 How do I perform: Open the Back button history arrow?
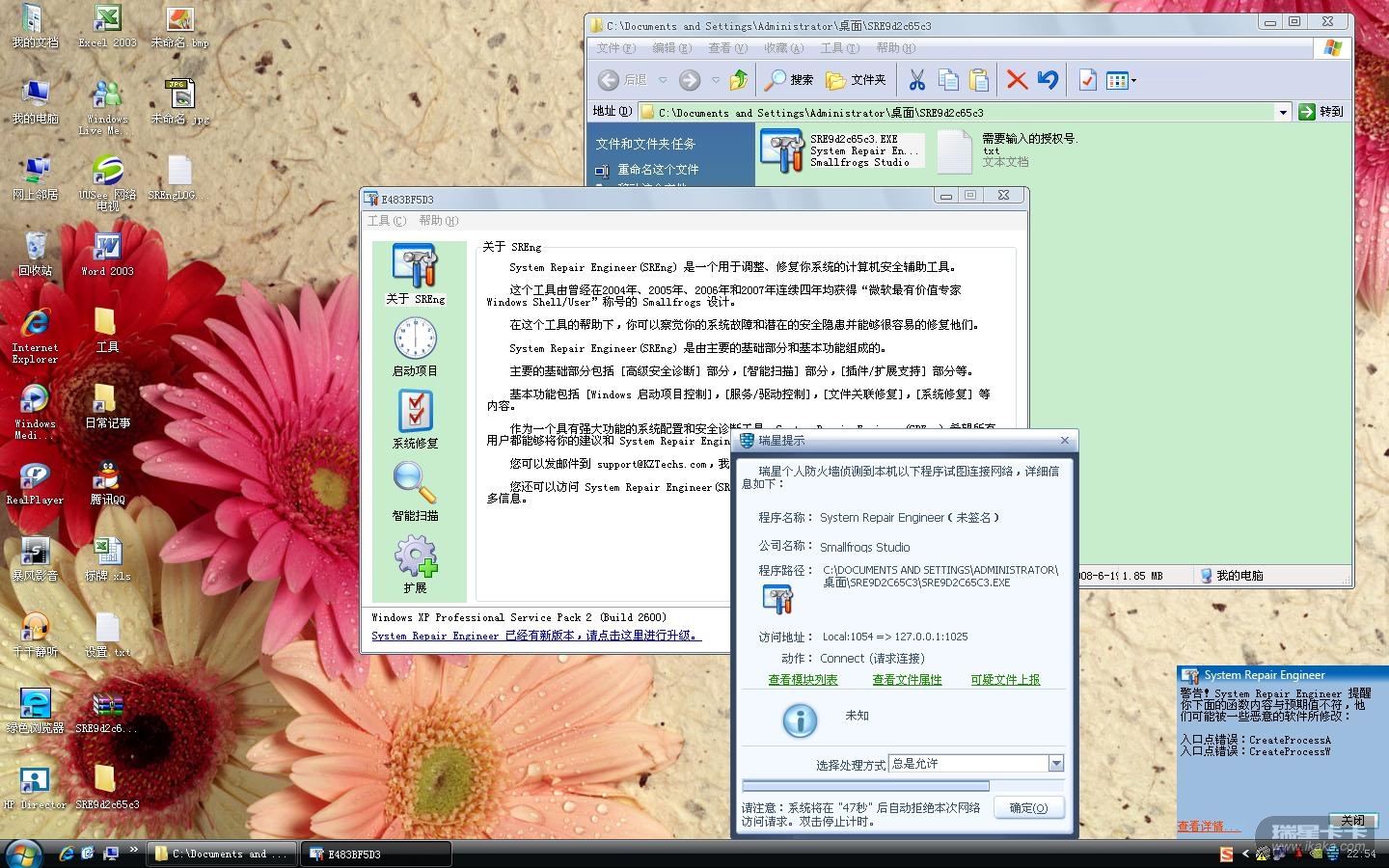[663, 80]
